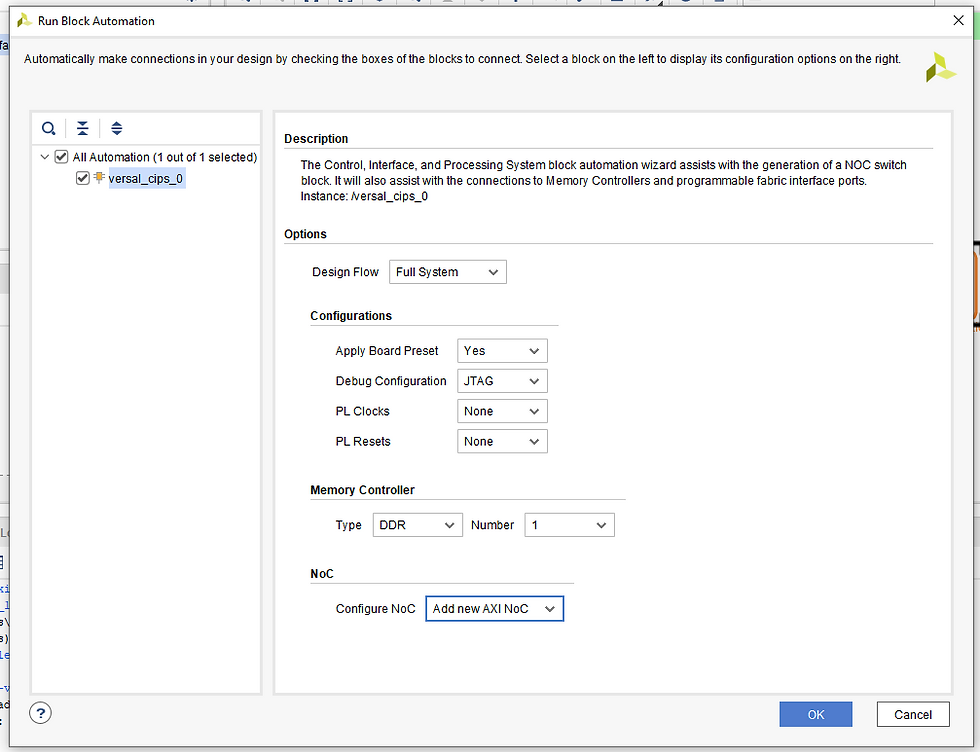Click the search icon in the automation tree toolbar

point(49,129)
